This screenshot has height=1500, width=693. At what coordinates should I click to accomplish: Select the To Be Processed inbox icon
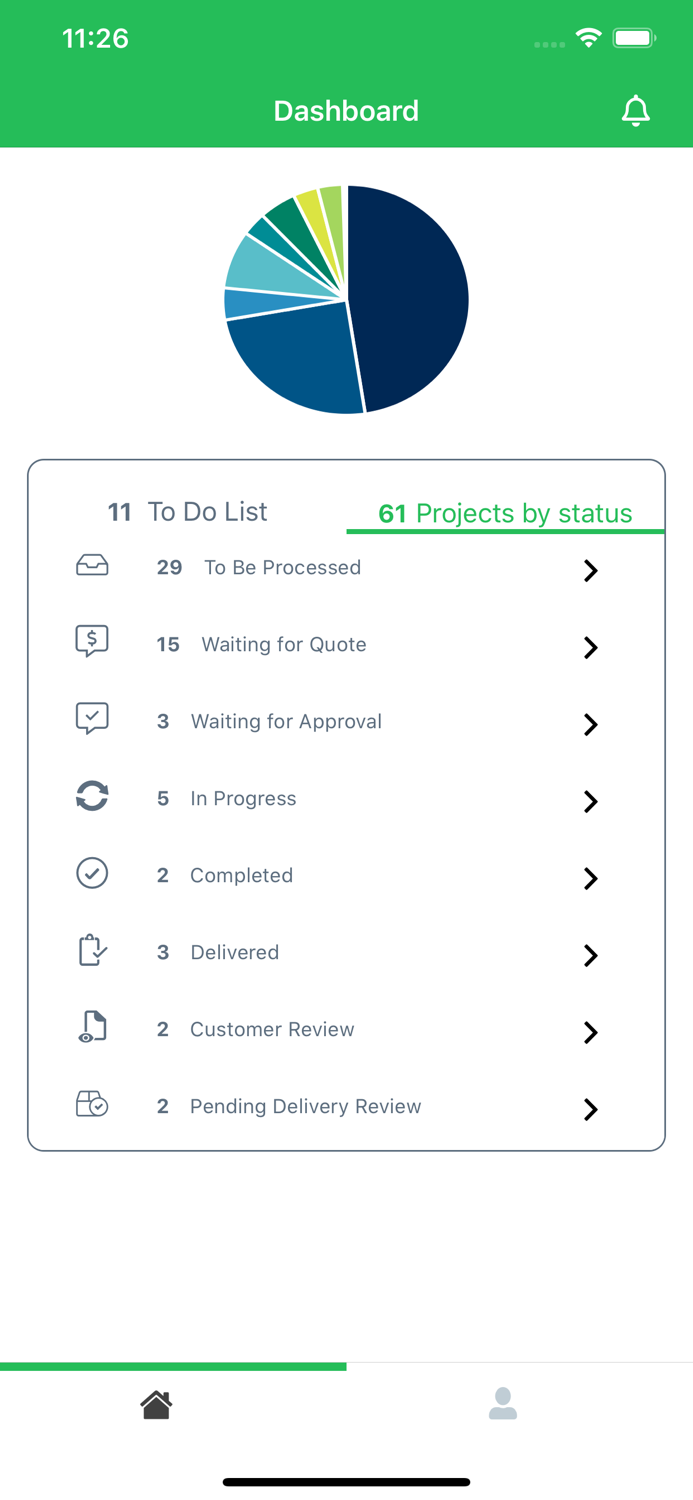click(x=91, y=564)
